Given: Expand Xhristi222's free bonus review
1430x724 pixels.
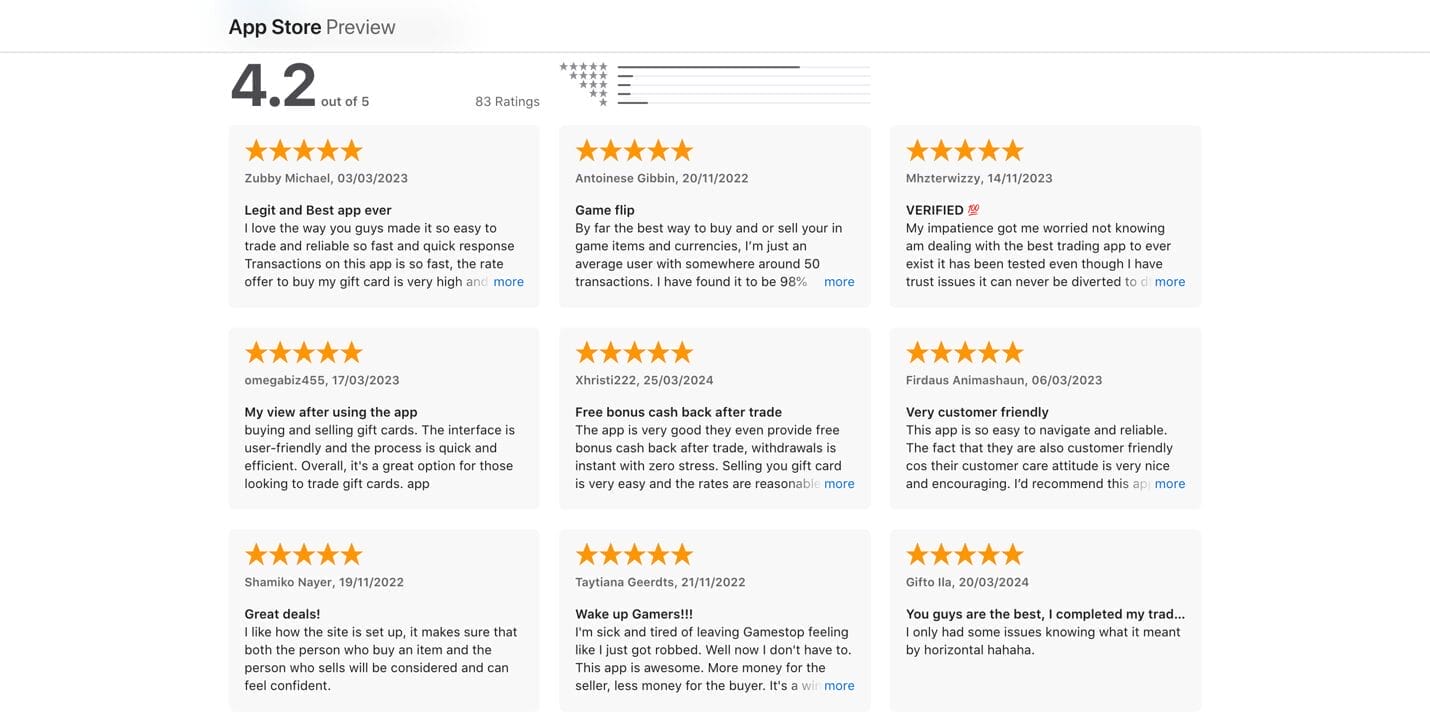Looking at the screenshot, I should coord(839,484).
